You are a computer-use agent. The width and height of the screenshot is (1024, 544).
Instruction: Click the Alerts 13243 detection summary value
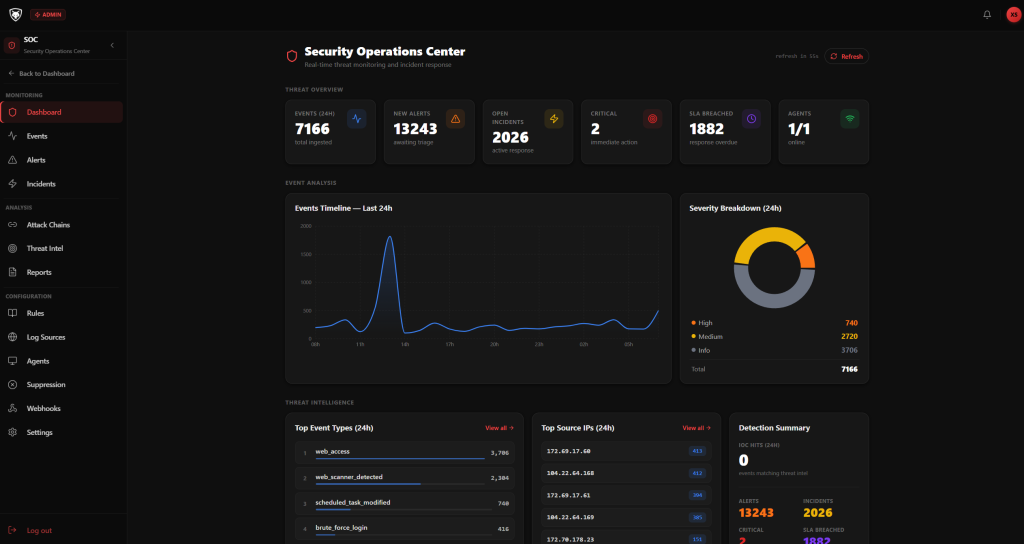[x=756, y=513]
